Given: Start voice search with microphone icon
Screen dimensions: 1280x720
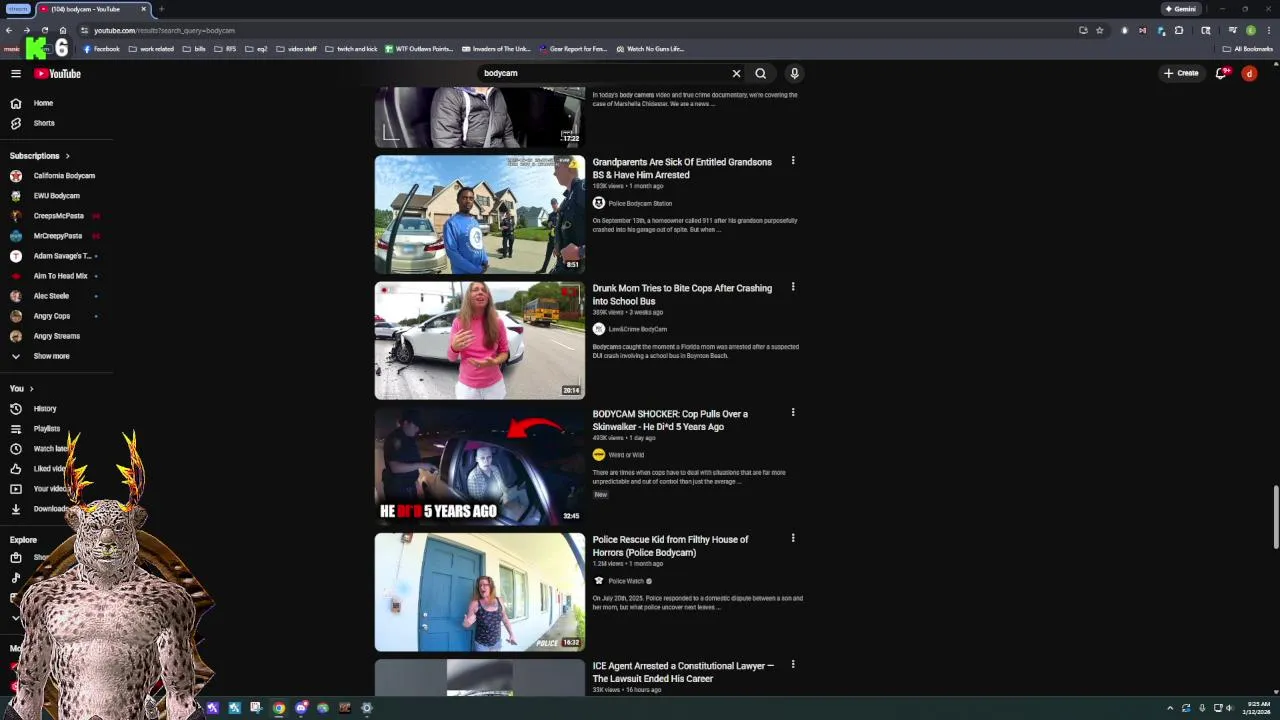Looking at the screenshot, I should (x=794, y=73).
